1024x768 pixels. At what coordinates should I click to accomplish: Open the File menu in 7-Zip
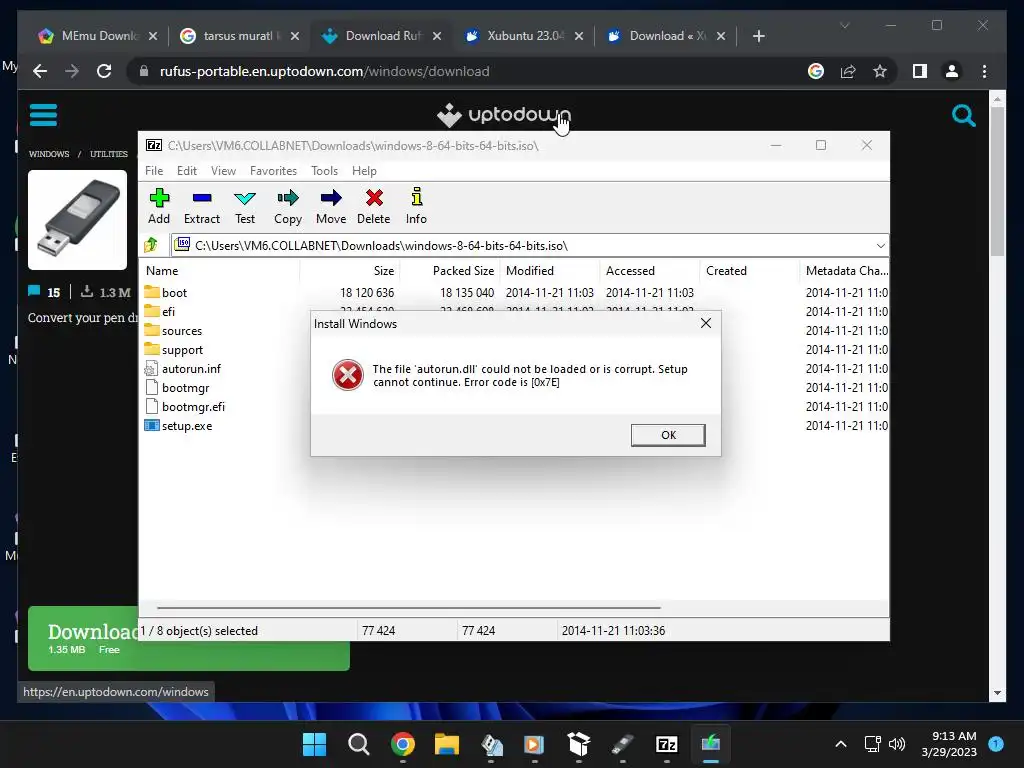(x=154, y=170)
